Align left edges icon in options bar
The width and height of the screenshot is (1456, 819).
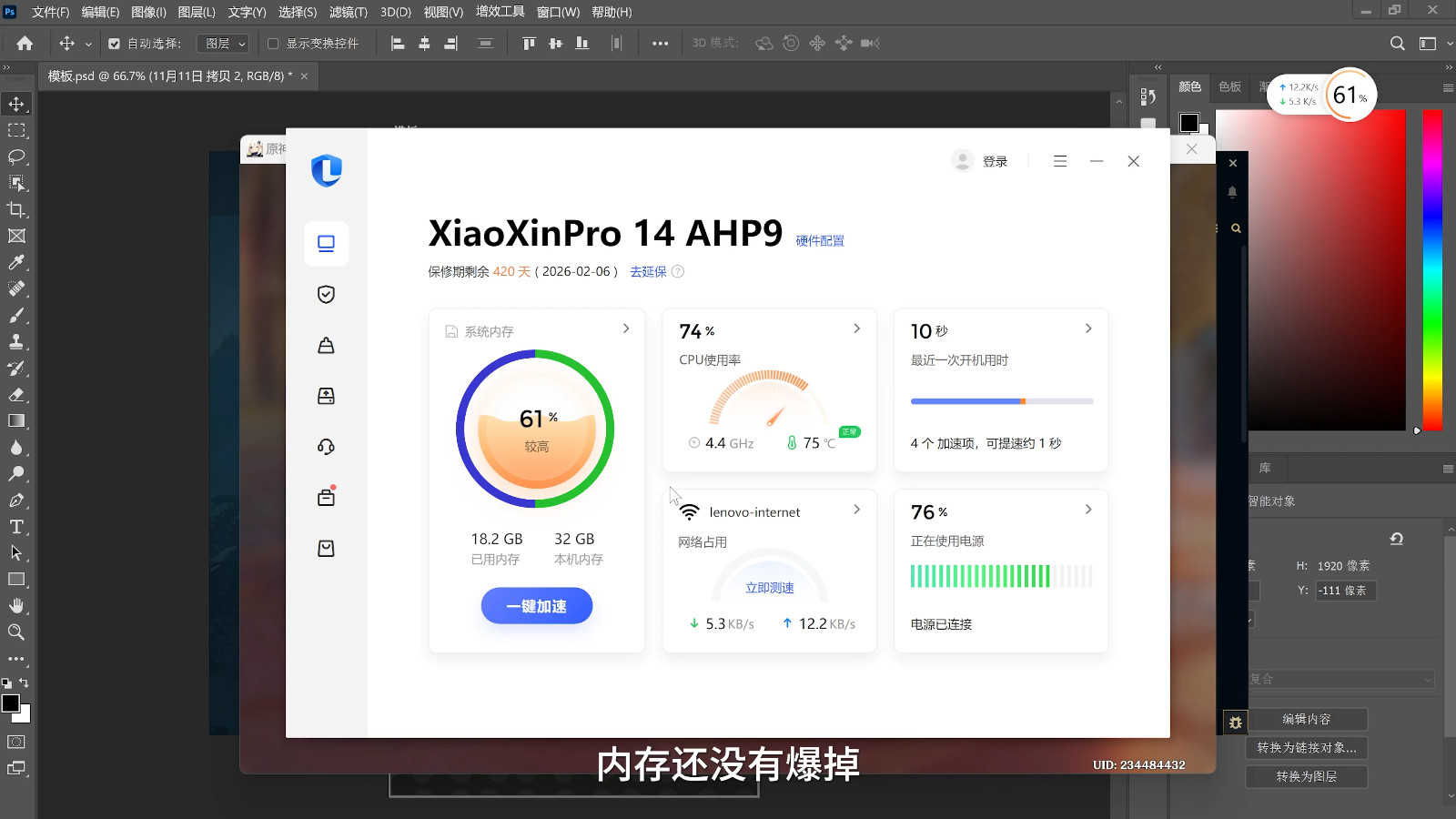pos(398,43)
